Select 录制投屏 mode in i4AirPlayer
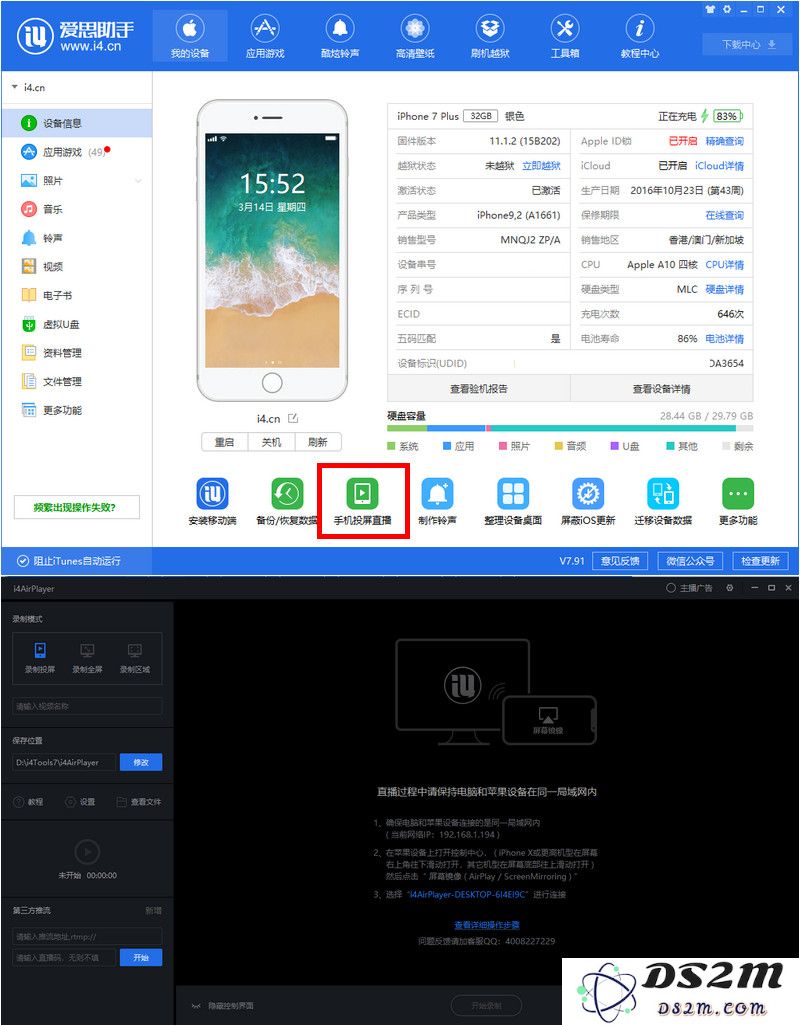 (40, 658)
